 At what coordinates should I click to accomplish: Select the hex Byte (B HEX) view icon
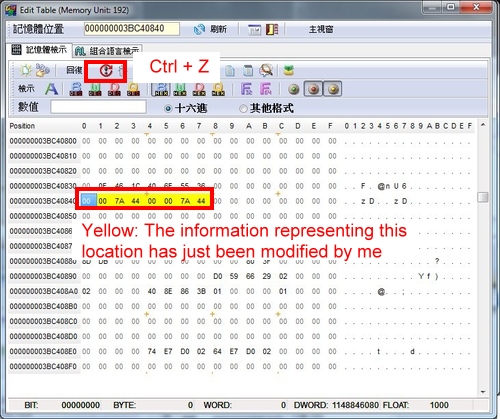[x=161, y=89]
